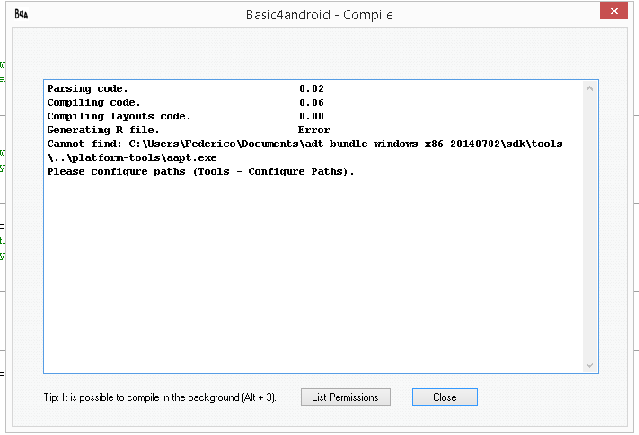Click the 'Generating R file.' log line

click(103, 130)
